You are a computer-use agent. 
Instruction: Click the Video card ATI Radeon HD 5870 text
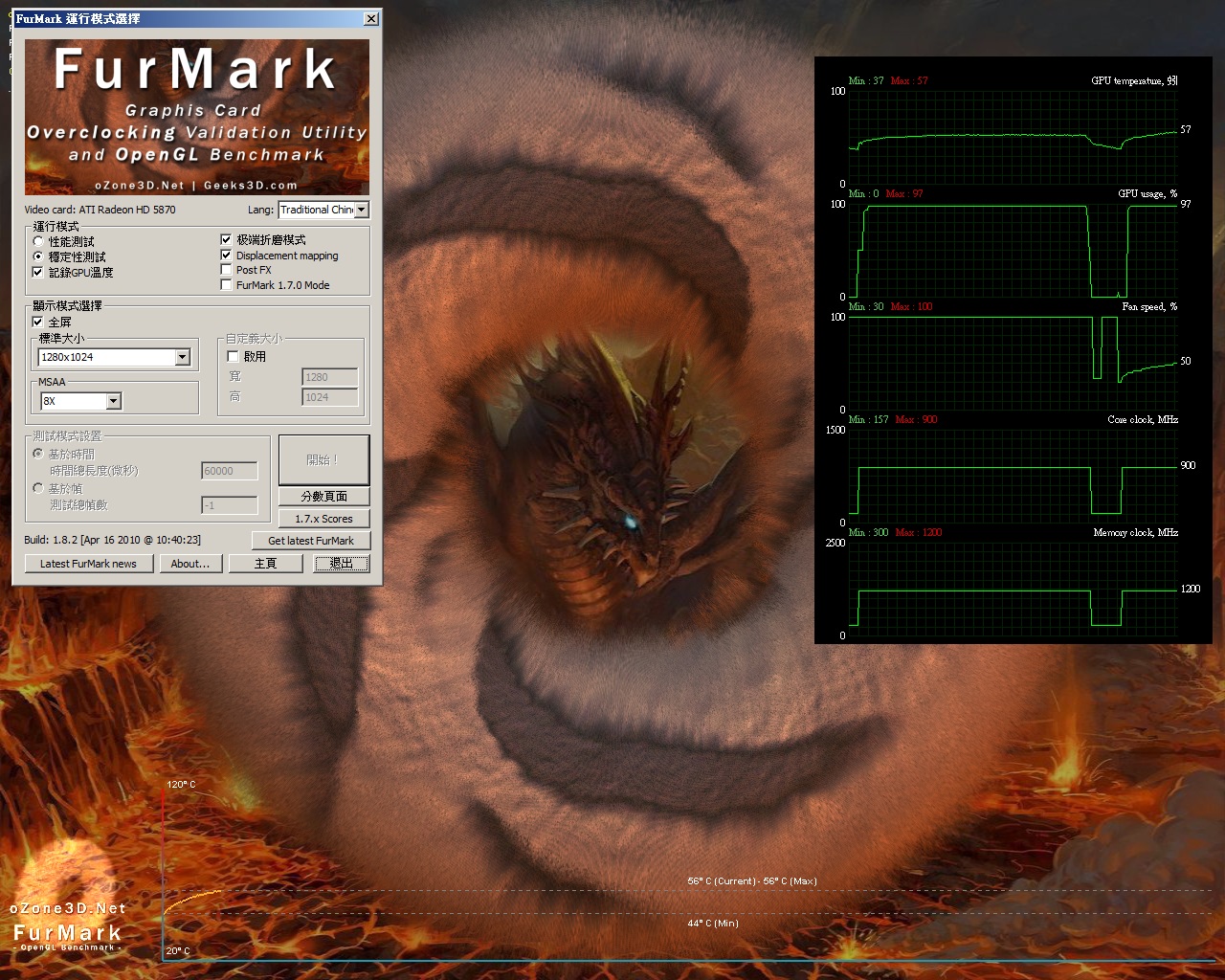tap(100, 210)
